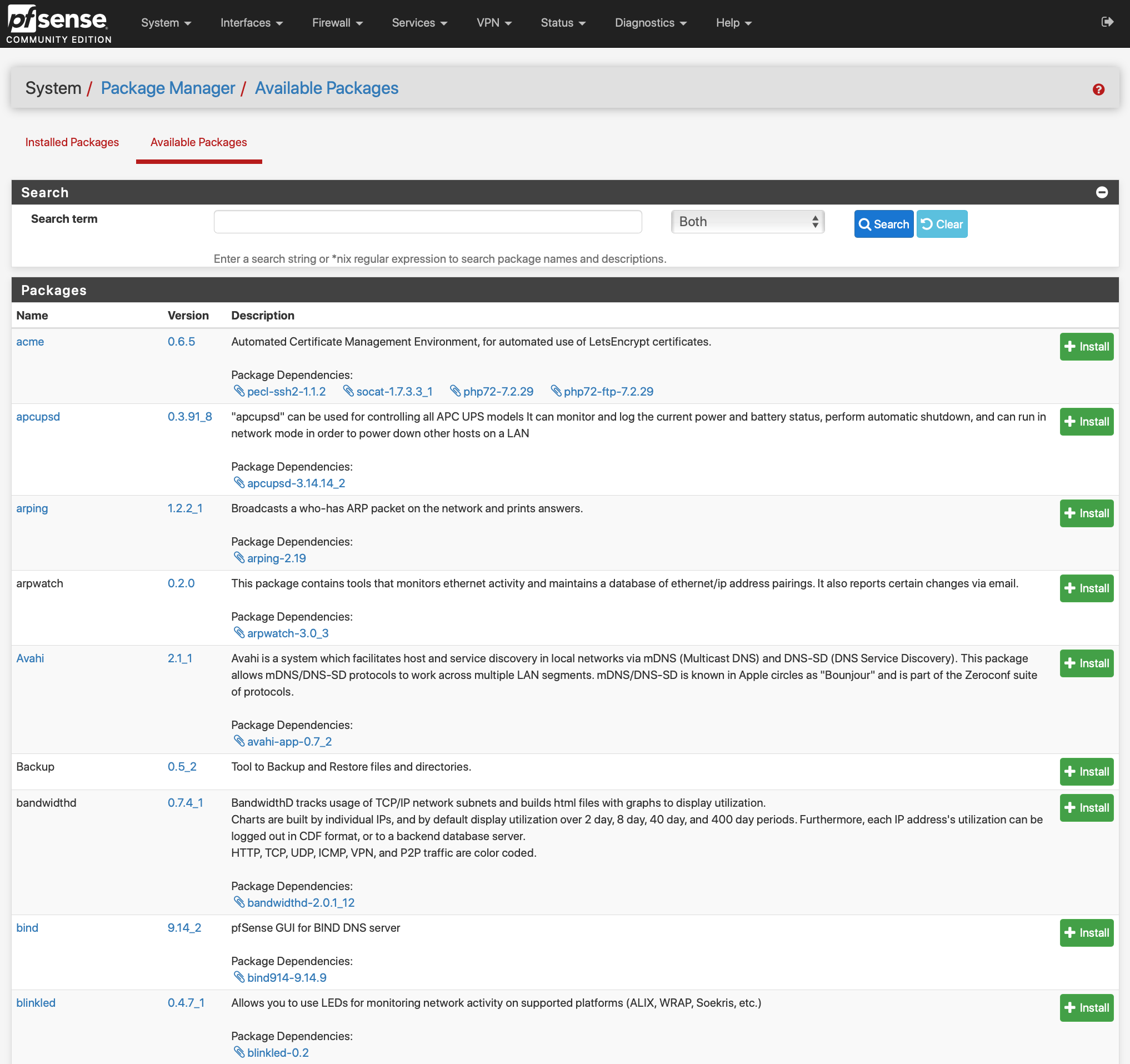Click the paperclip icon beside apcupsd-3.14.14_2
The width and height of the screenshot is (1130, 1064).
click(x=239, y=483)
